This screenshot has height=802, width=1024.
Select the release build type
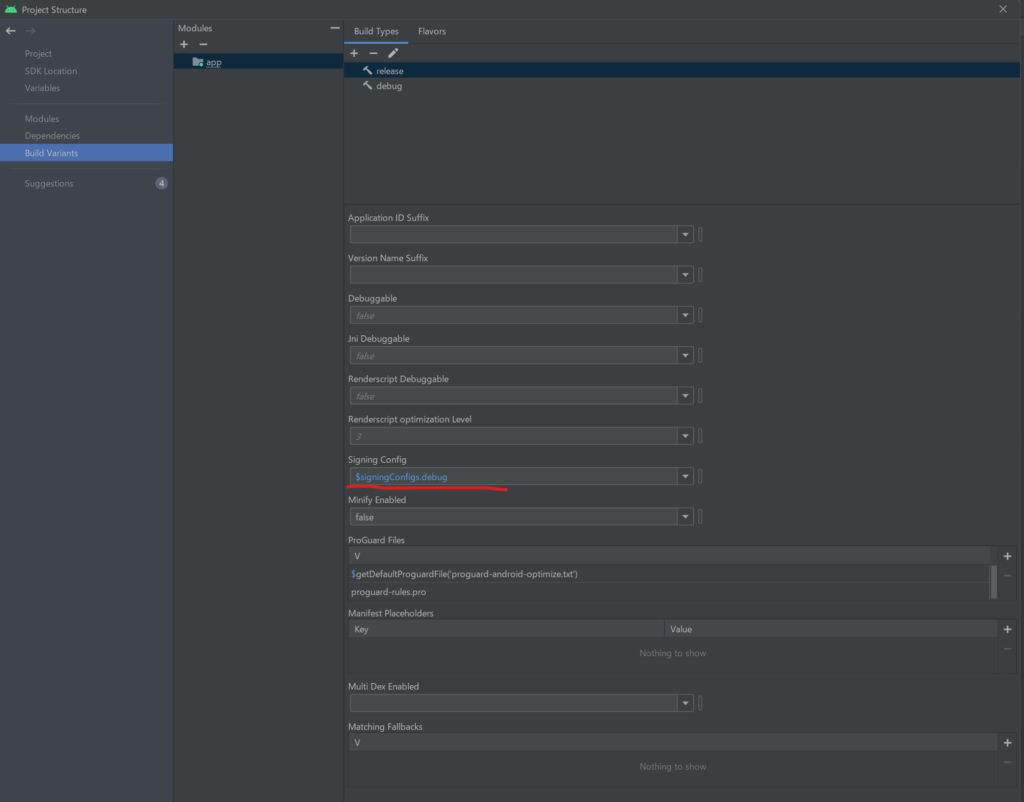[x=682, y=71]
